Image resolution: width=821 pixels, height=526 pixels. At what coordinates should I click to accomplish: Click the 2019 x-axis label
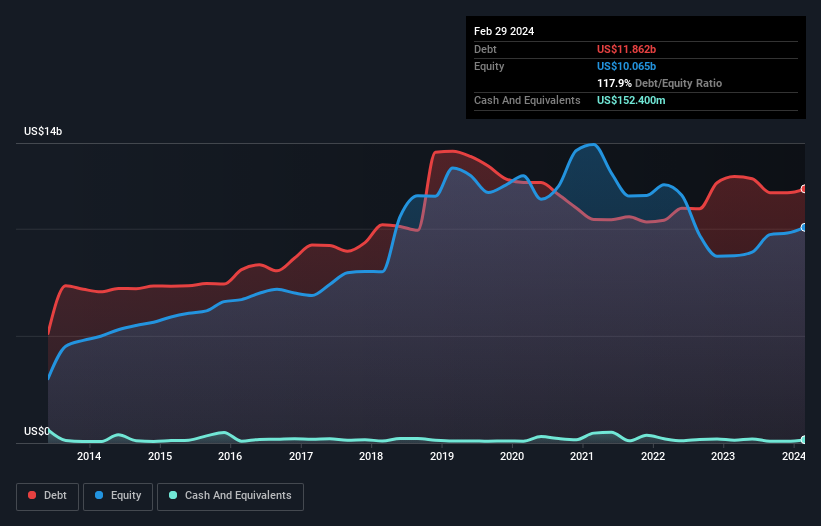click(x=442, y=456)
